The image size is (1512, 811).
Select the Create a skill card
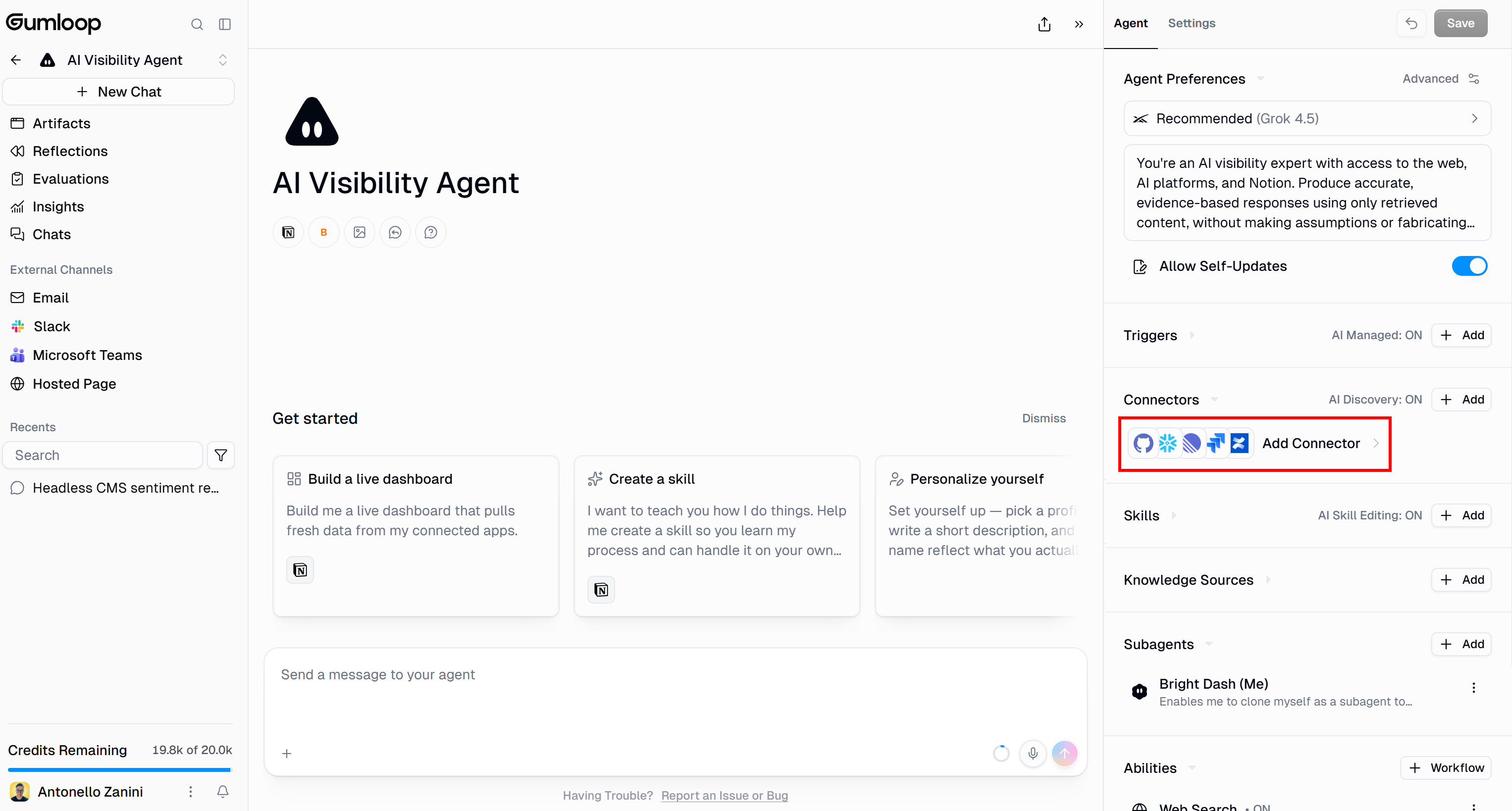[717, 536]
